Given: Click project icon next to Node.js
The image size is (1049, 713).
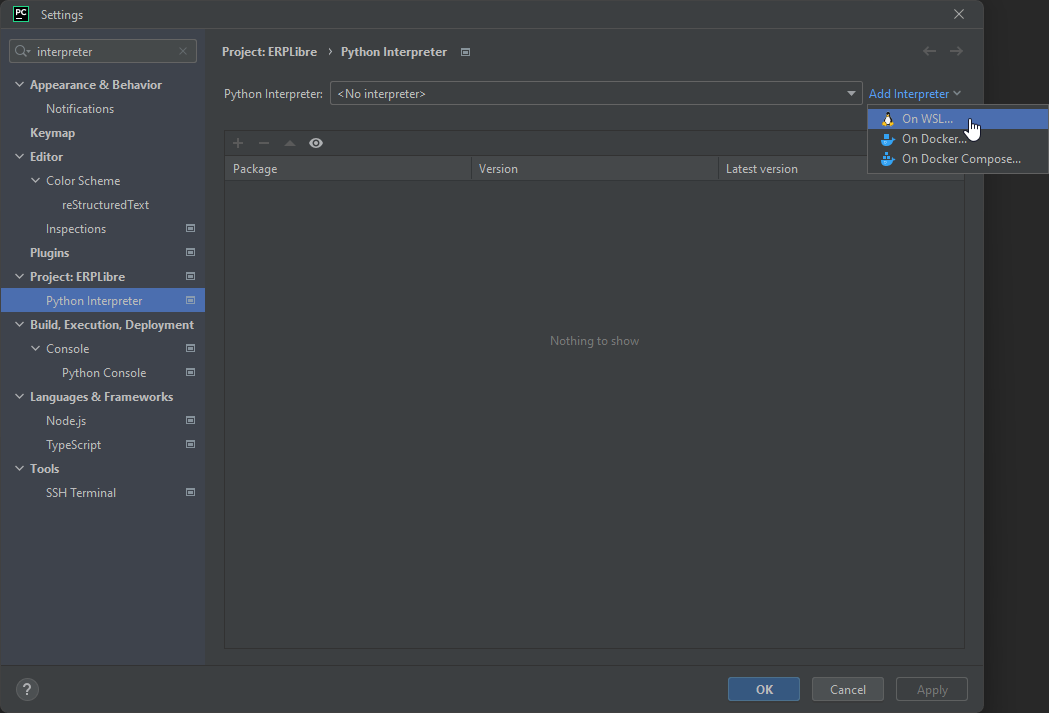Looking at the screenshot, I should pos(191,420).
